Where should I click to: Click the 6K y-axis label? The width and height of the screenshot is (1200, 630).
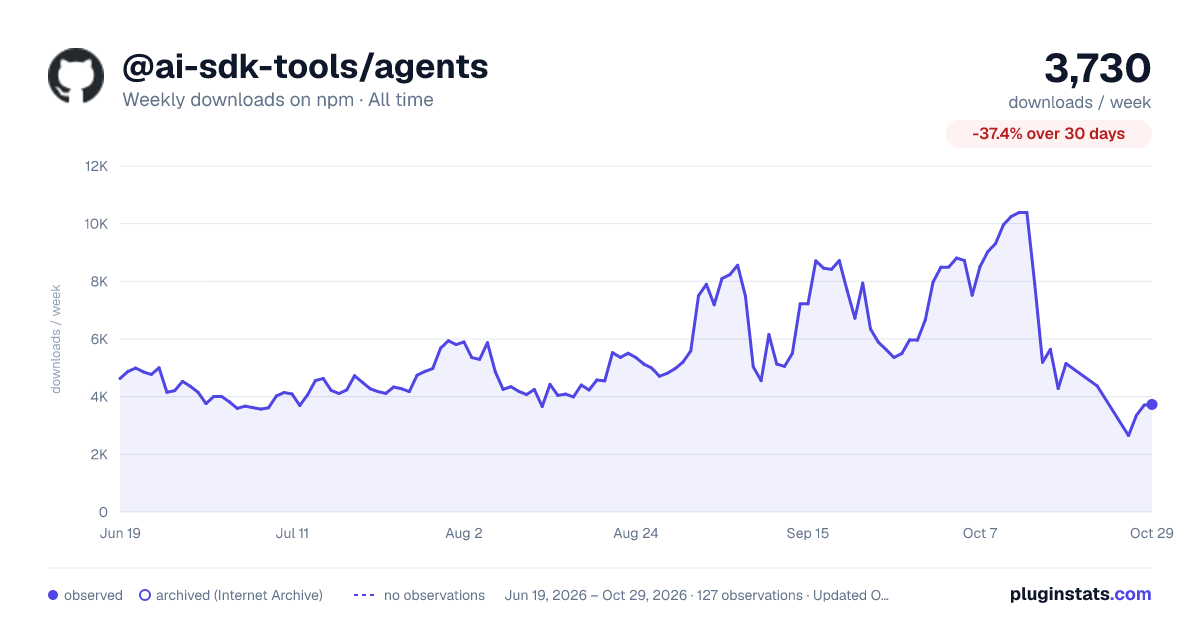100,339
